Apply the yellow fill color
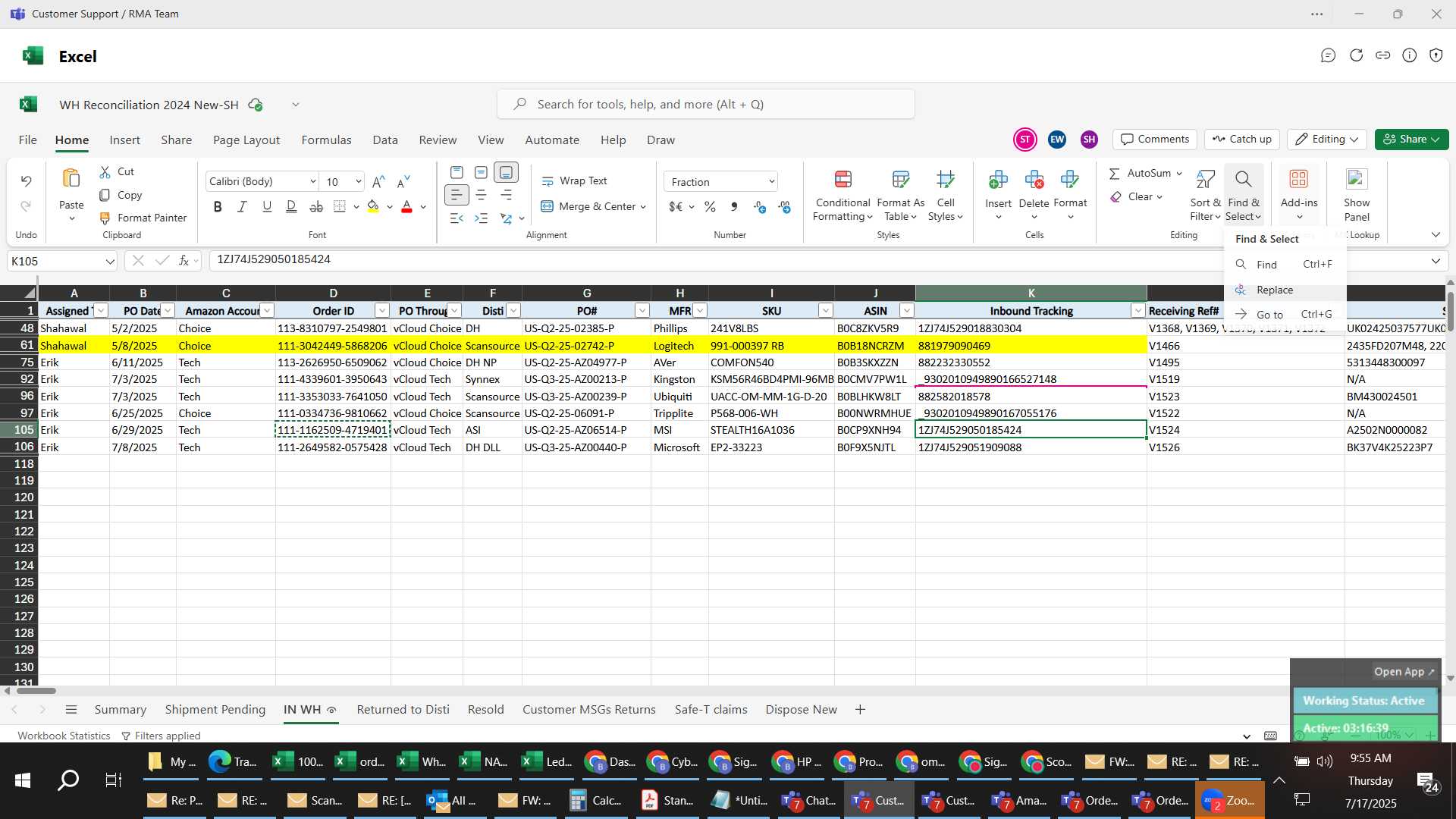 click(372, 206)
